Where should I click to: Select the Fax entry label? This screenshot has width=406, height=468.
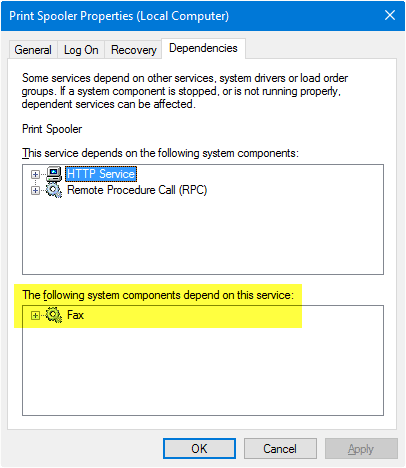click(x=75, y=315)
